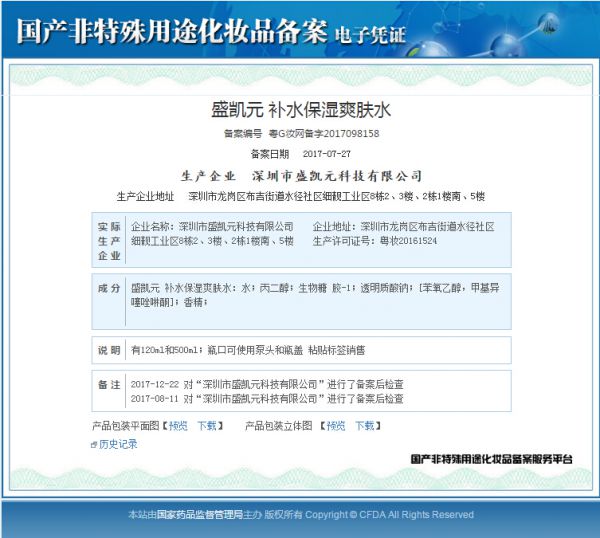Image resolution: width=600 pixels, height=538 pixels.
Task: Open the 历史记录 link
Action: tap(118, 444)
